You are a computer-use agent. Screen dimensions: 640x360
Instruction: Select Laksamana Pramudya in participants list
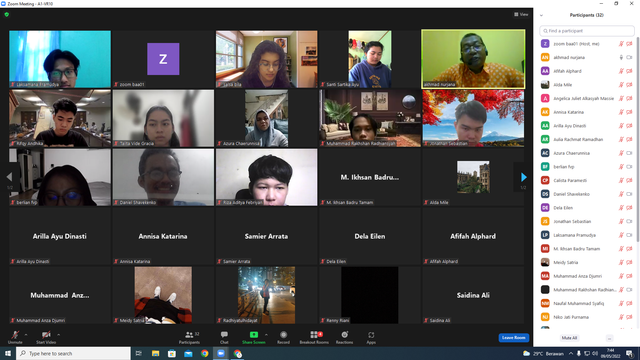587,235
